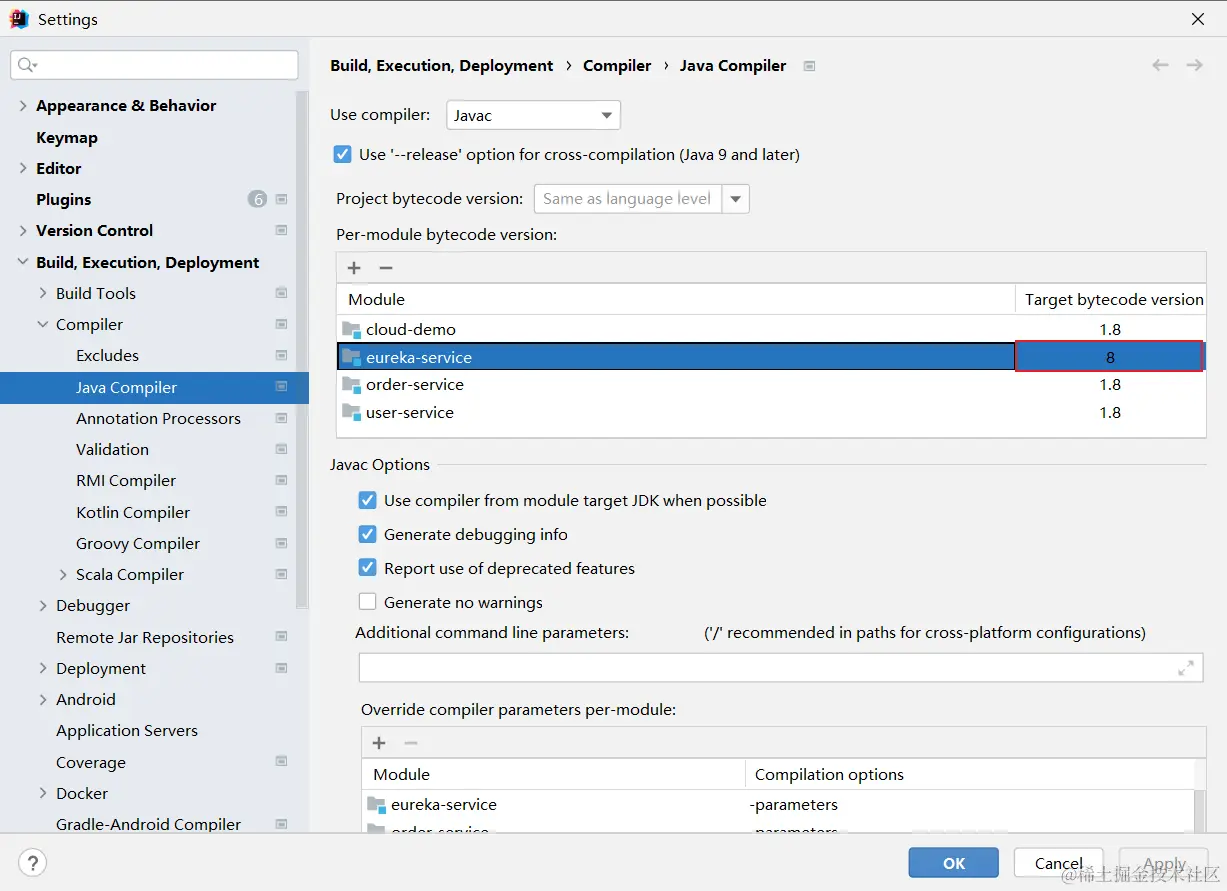1227x891 pixels.
Task: Open the help question mark button
Action: [33, 862]
